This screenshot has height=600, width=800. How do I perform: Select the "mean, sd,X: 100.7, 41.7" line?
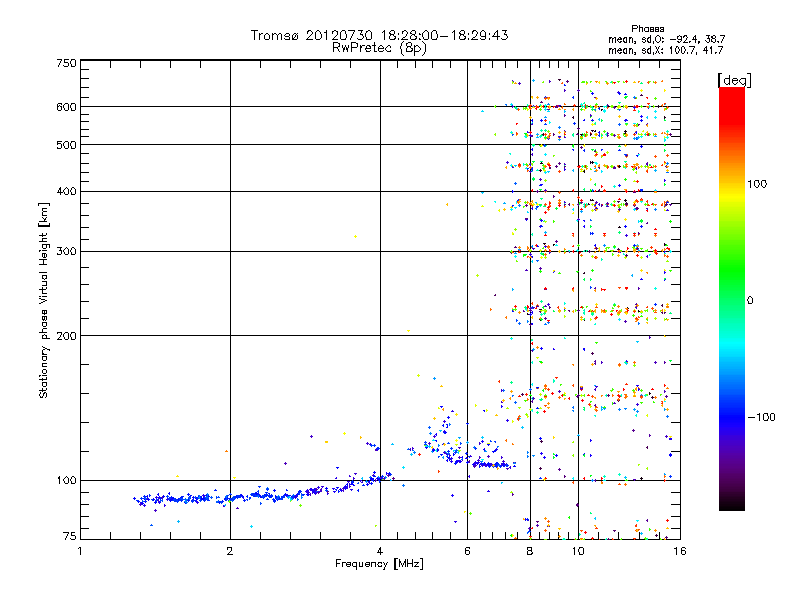(665, 50)
